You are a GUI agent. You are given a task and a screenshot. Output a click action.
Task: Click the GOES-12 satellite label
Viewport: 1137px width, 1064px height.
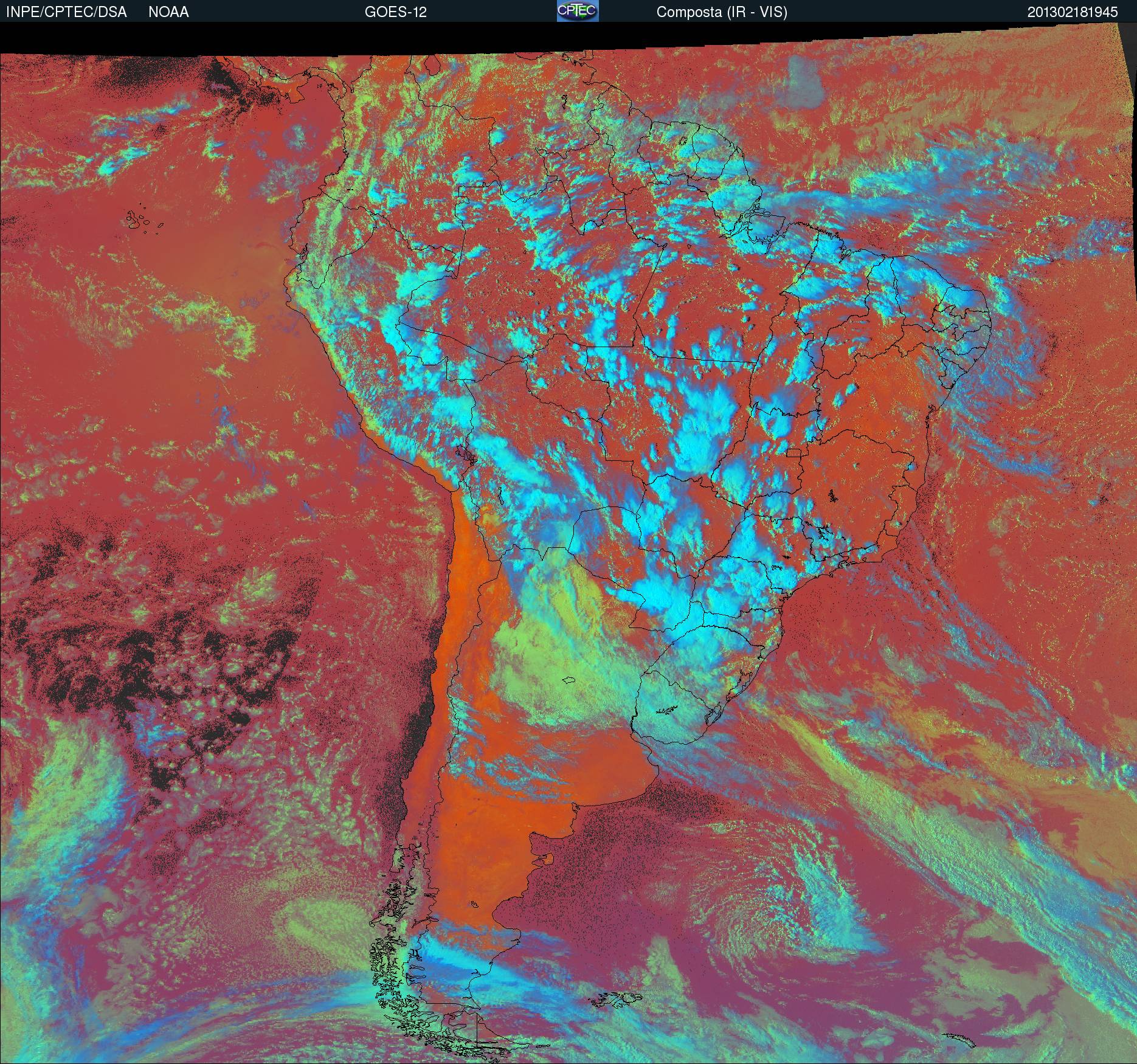tap(396, 12)
